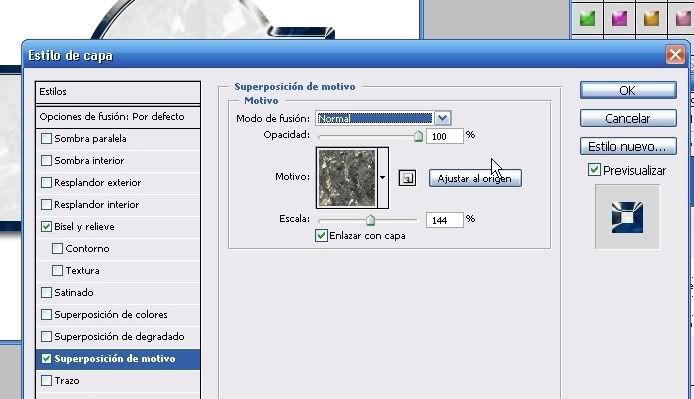Select the green style swatch

587,19
